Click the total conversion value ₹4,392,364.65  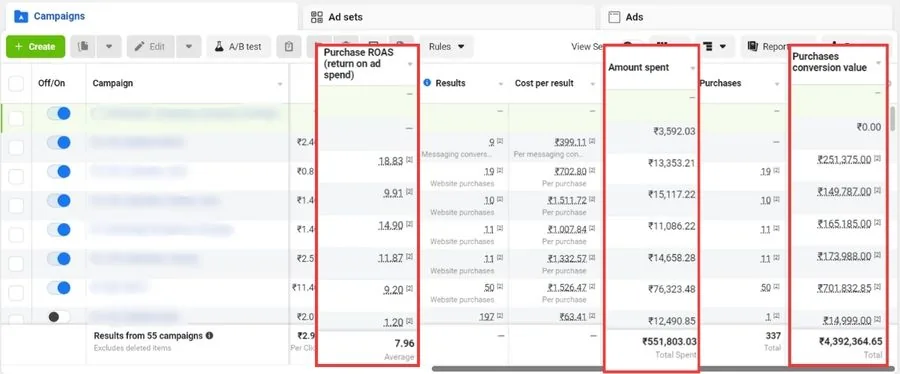(x=851, y=341)
